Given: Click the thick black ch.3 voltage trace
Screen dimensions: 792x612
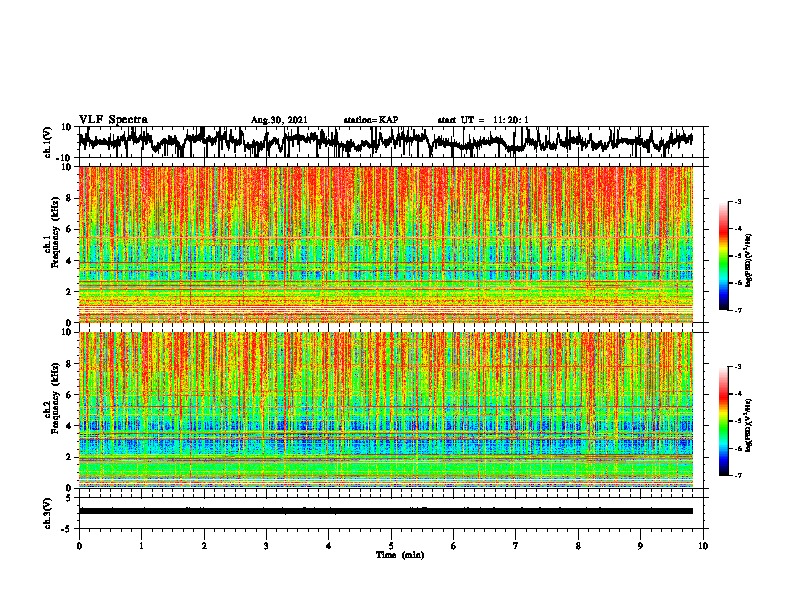Looking at the screenshot, I should coord(386,511).
